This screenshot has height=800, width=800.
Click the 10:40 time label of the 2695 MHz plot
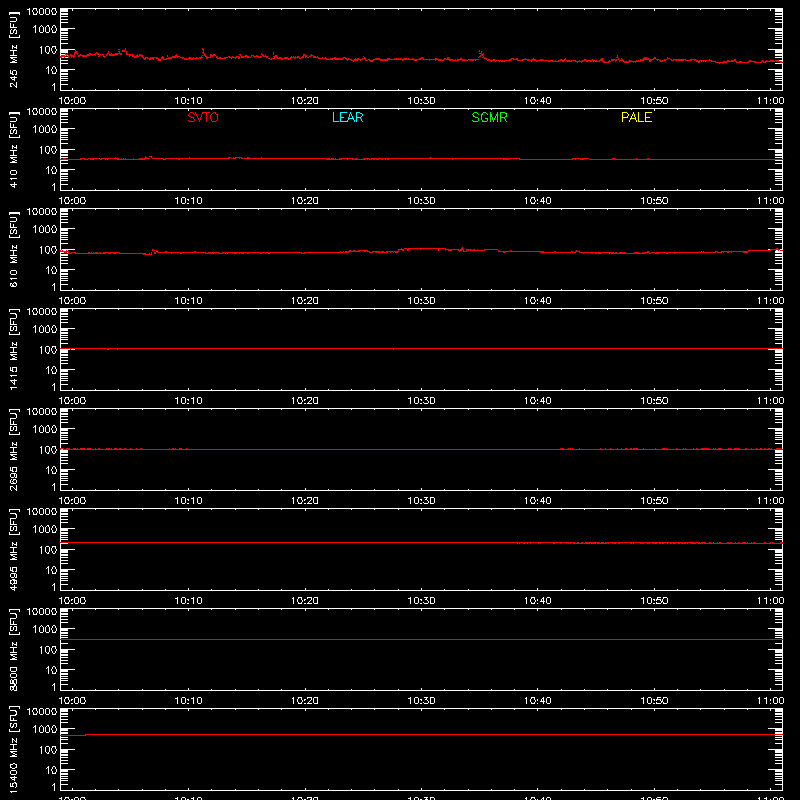pyautogui.click(x=537, y=501)
